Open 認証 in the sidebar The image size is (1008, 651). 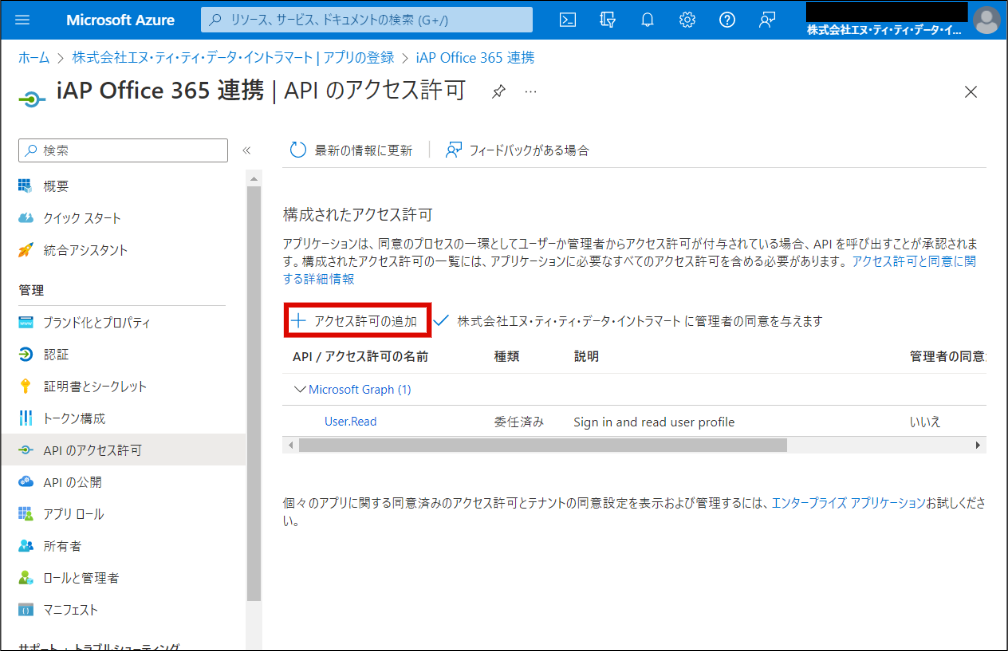(x=56, y=354)
